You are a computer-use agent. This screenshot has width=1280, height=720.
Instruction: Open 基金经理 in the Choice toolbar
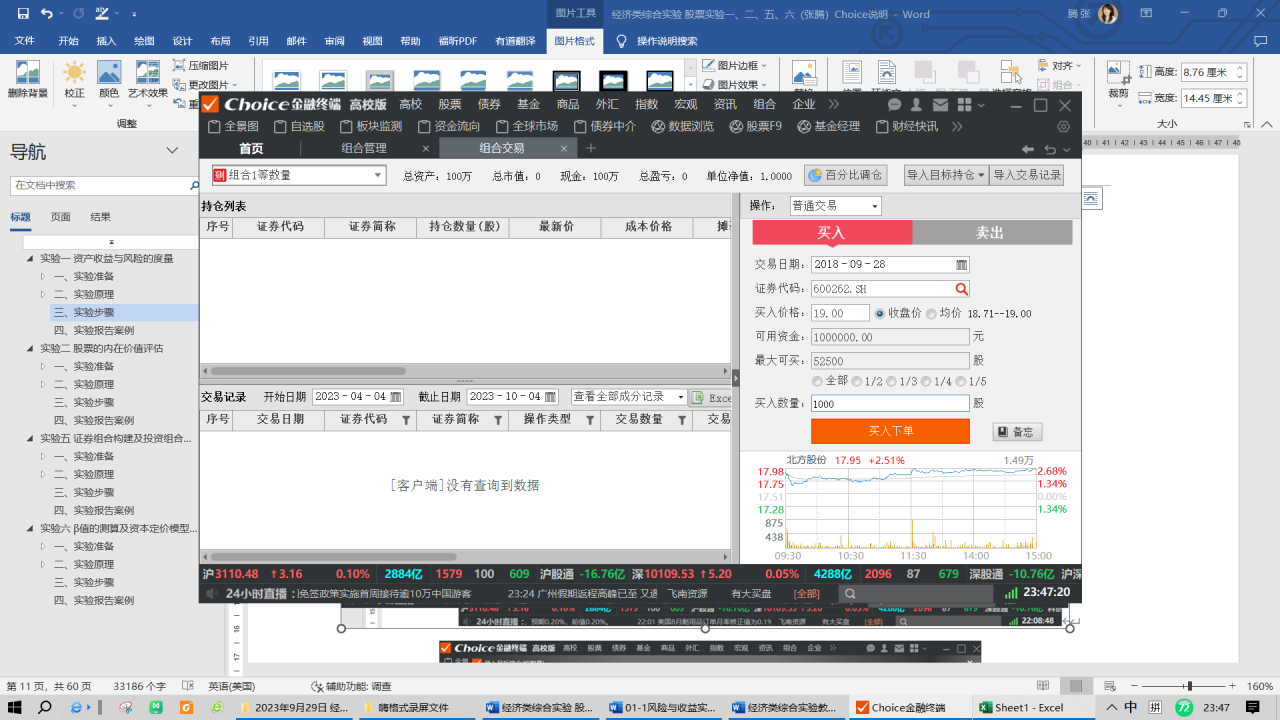[x=828, y=127]
